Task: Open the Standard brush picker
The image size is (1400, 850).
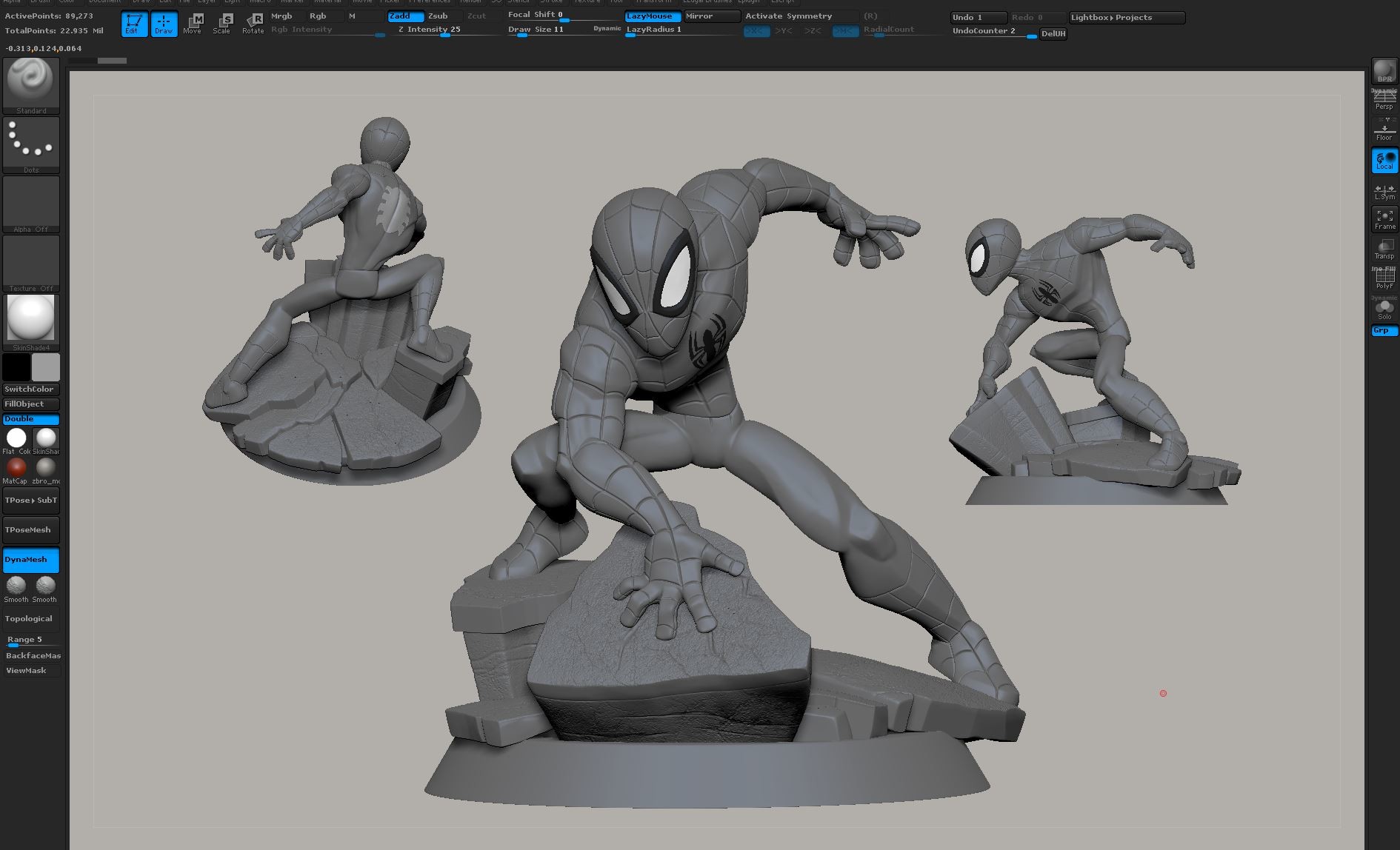Action: point(31,85)
